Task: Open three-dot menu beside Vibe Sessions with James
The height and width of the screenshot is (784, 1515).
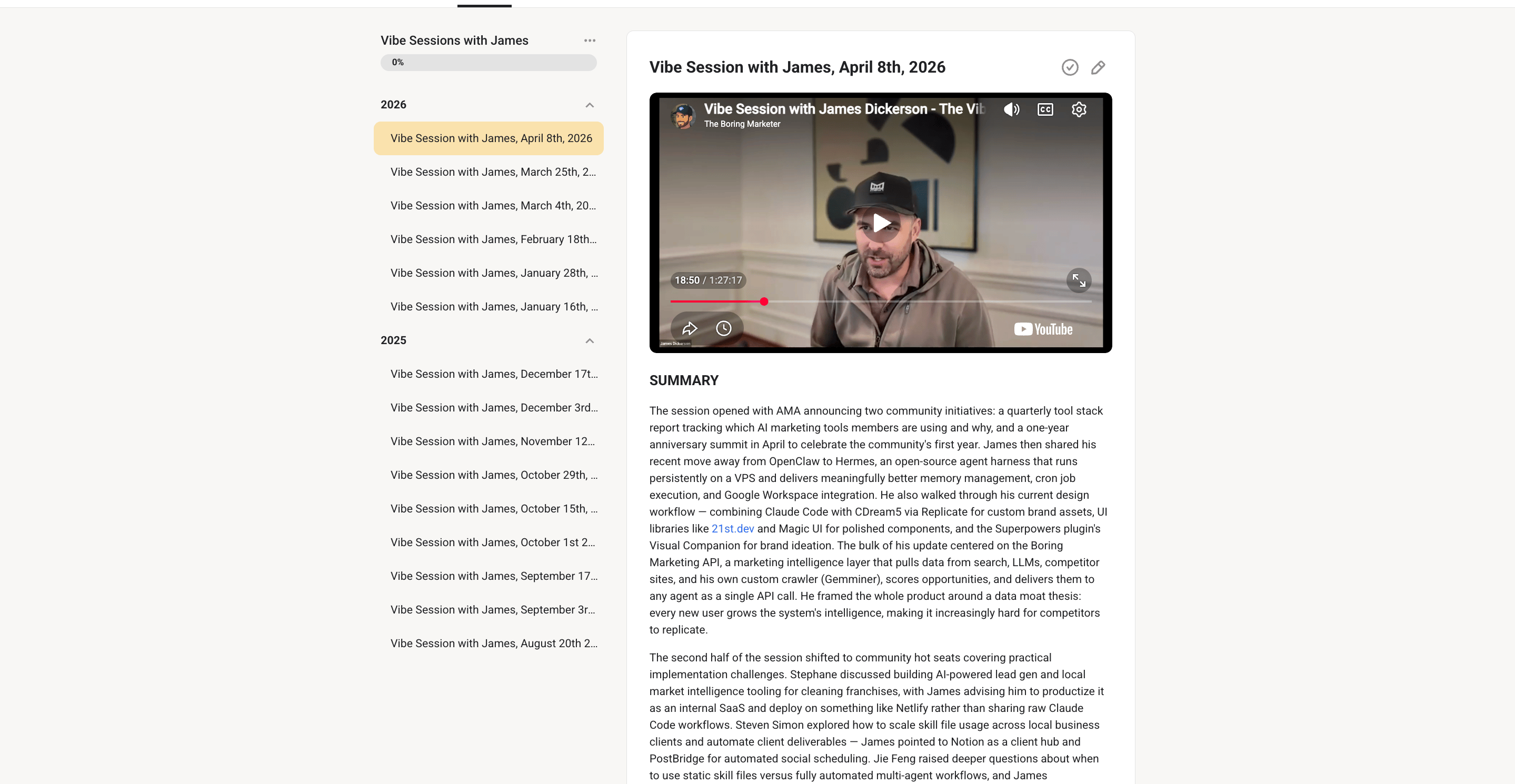Action: [589, 41]
